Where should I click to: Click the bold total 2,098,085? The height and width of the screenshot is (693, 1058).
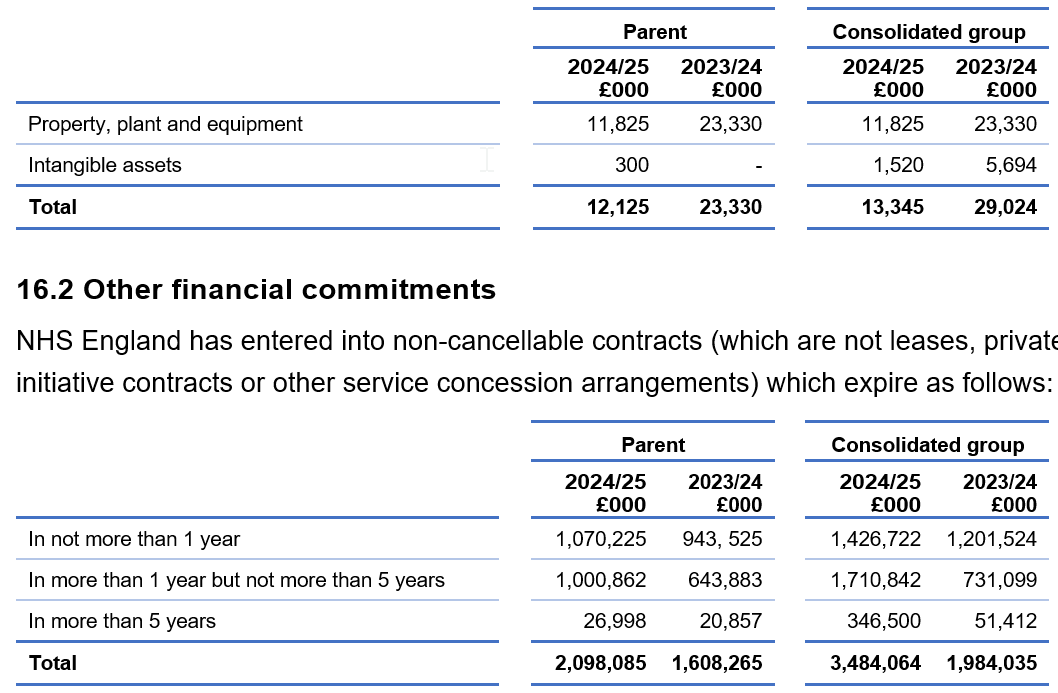tap(600, 662)
